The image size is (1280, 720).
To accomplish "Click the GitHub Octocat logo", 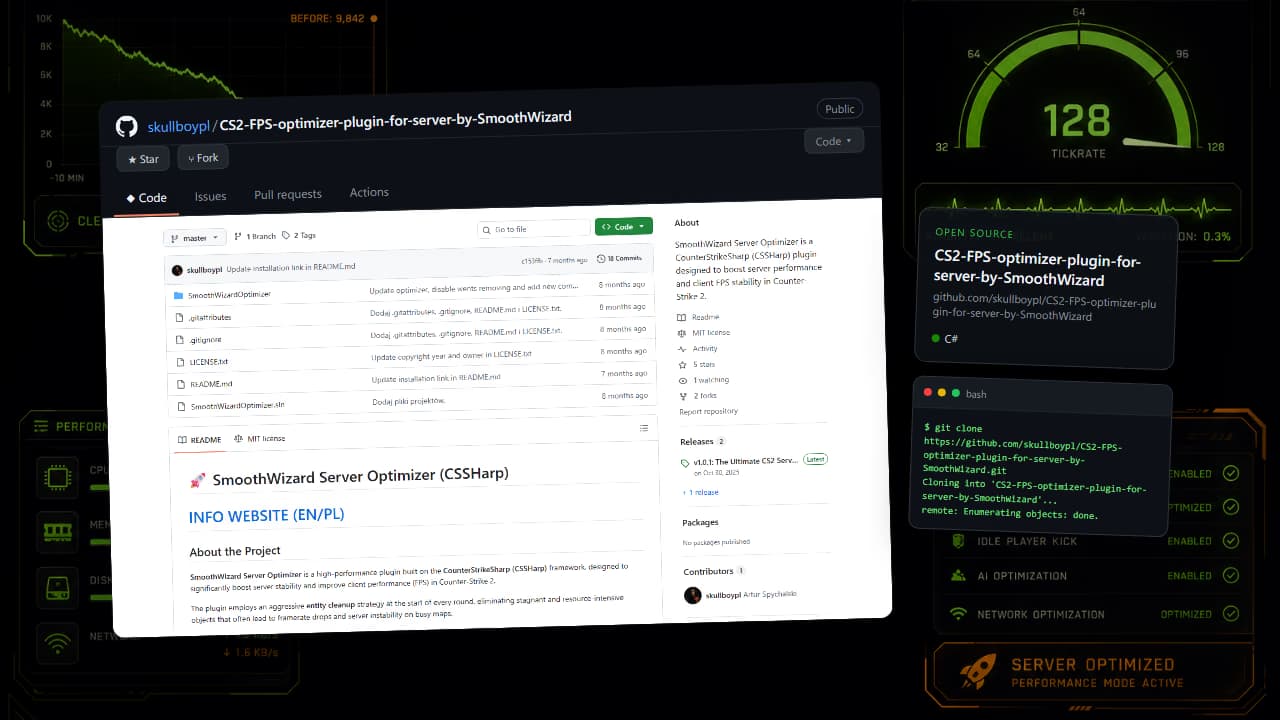I will click(126, 127).
